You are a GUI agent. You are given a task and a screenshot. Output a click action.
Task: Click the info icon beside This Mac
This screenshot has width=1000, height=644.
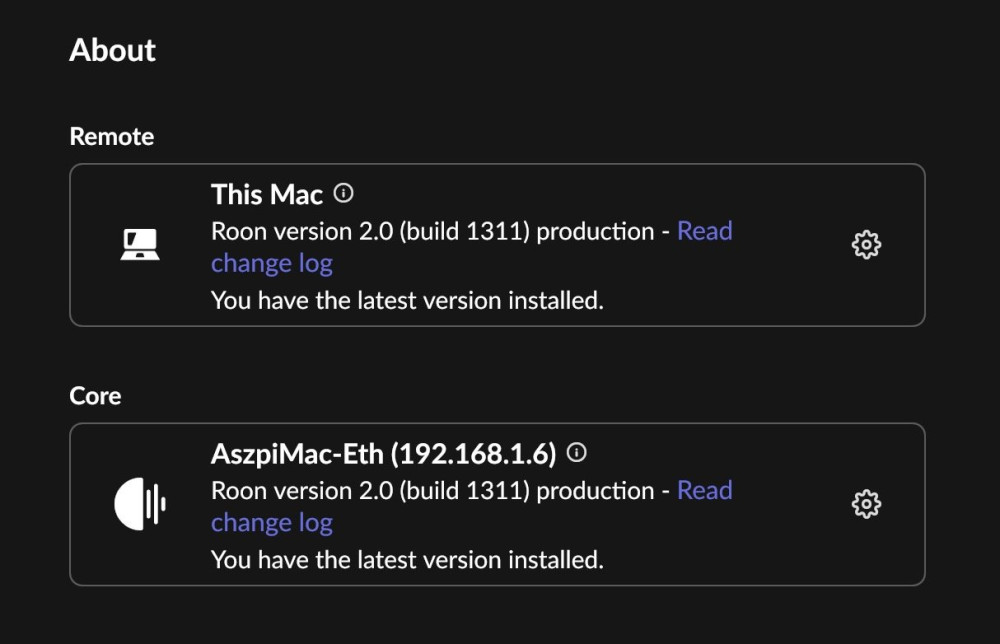pyautogui.click(x=344, y=193)
